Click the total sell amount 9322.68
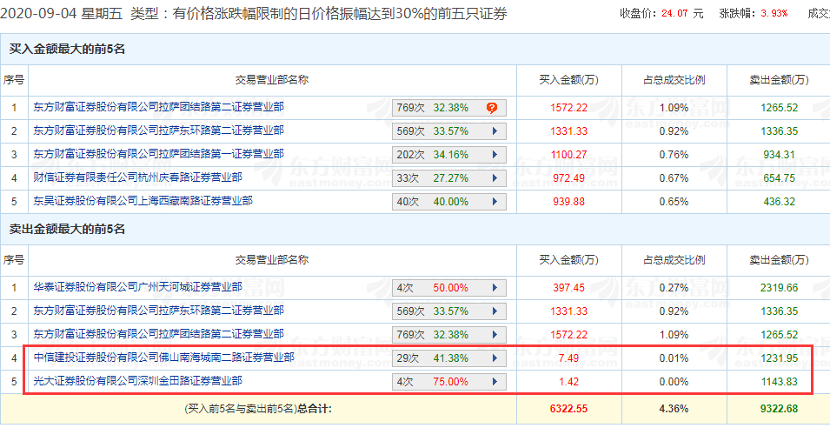Viewport: 830px width, 428px height. click(x=780, y=409)
